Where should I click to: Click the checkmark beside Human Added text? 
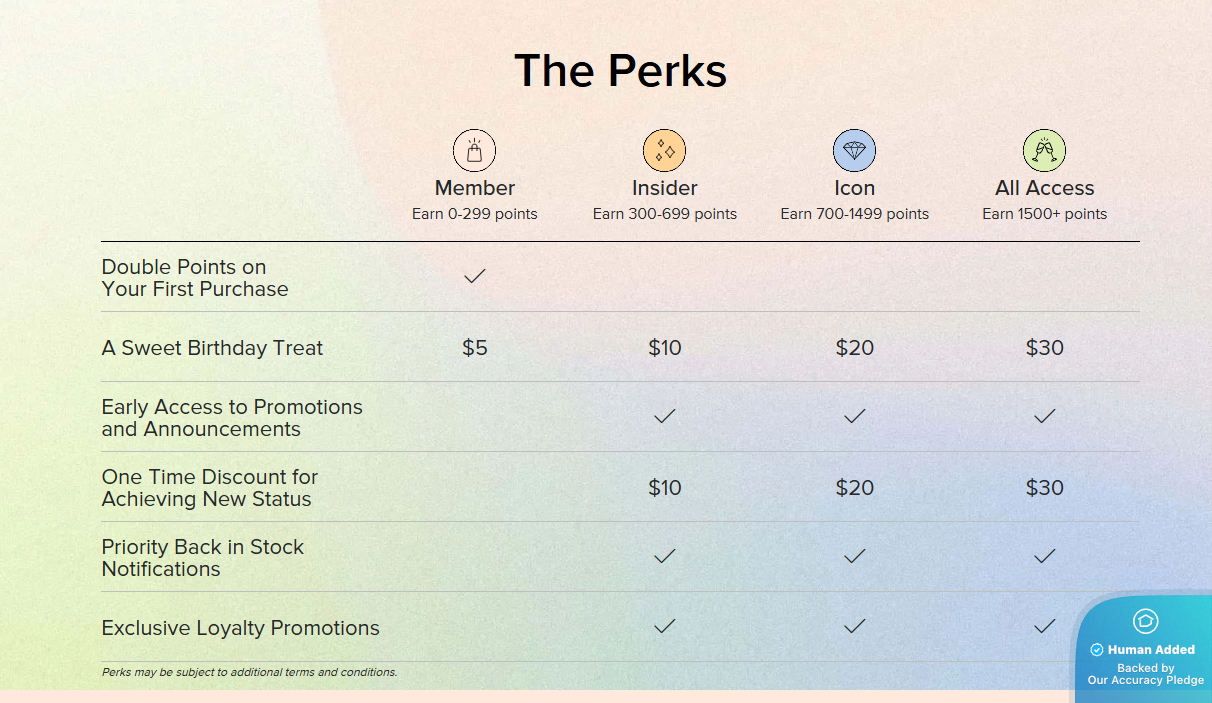click(1097, 650)
